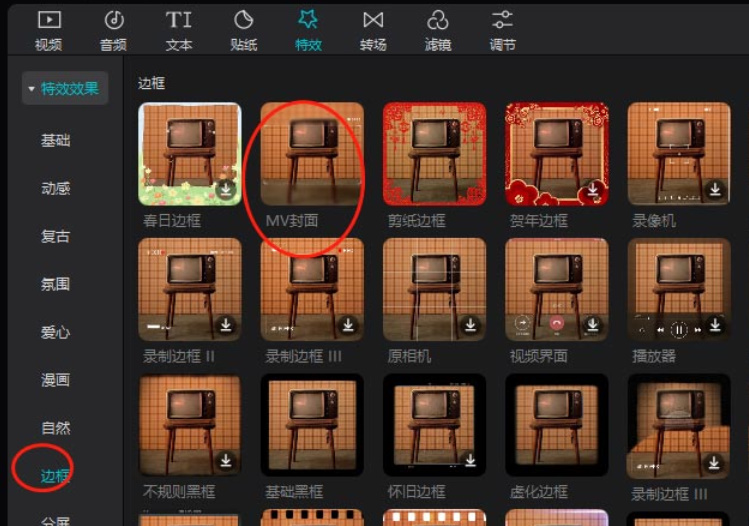This screenshot has height=526, width=749.
Task: Select the 爱心 effects category
Action: [55, 332]
